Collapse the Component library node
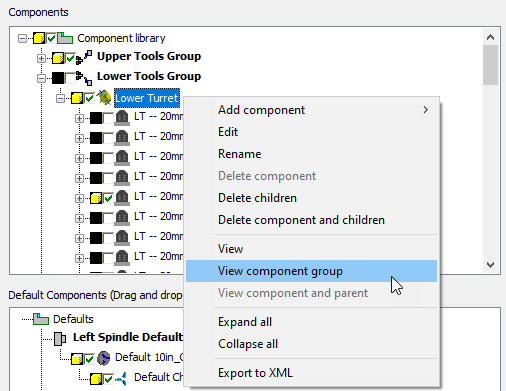The height and width of the screenshot is (391, 506). pos(22,39)
